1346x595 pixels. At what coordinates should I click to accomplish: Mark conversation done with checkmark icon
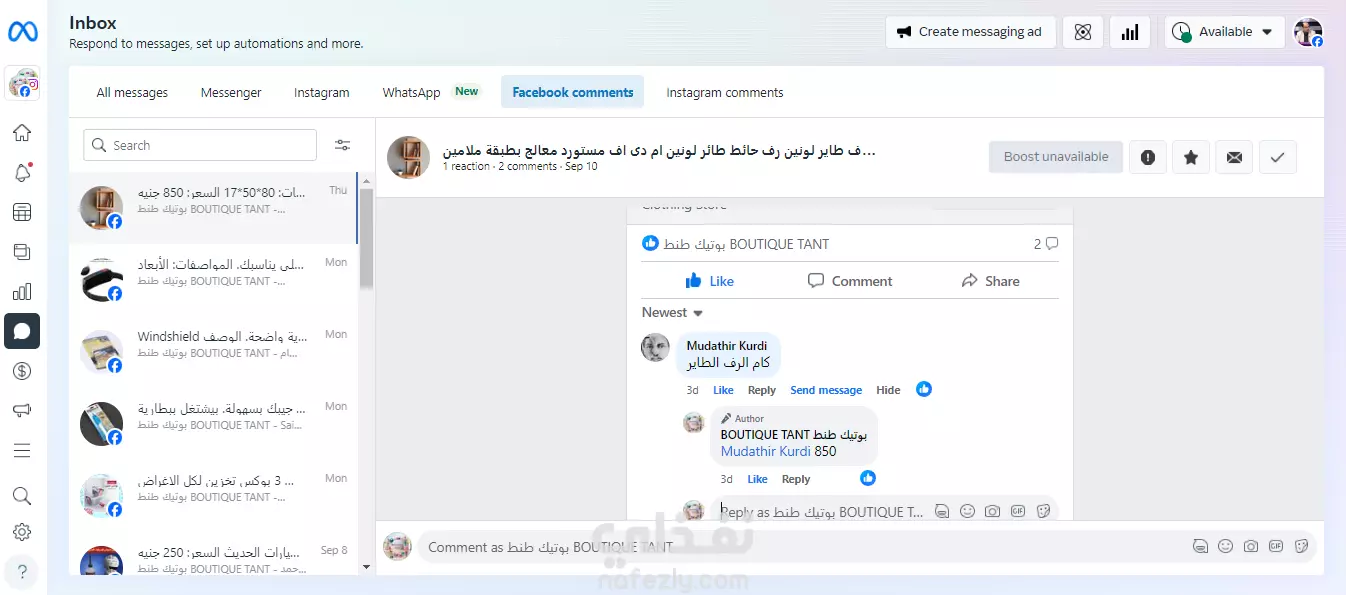[1277, 157]
